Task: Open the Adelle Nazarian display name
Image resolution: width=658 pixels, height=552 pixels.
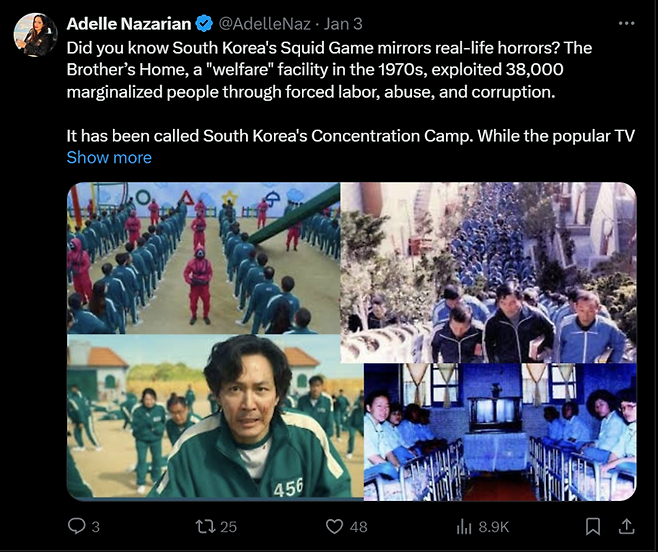Action: pyautogui.click(x=129, y=24)
